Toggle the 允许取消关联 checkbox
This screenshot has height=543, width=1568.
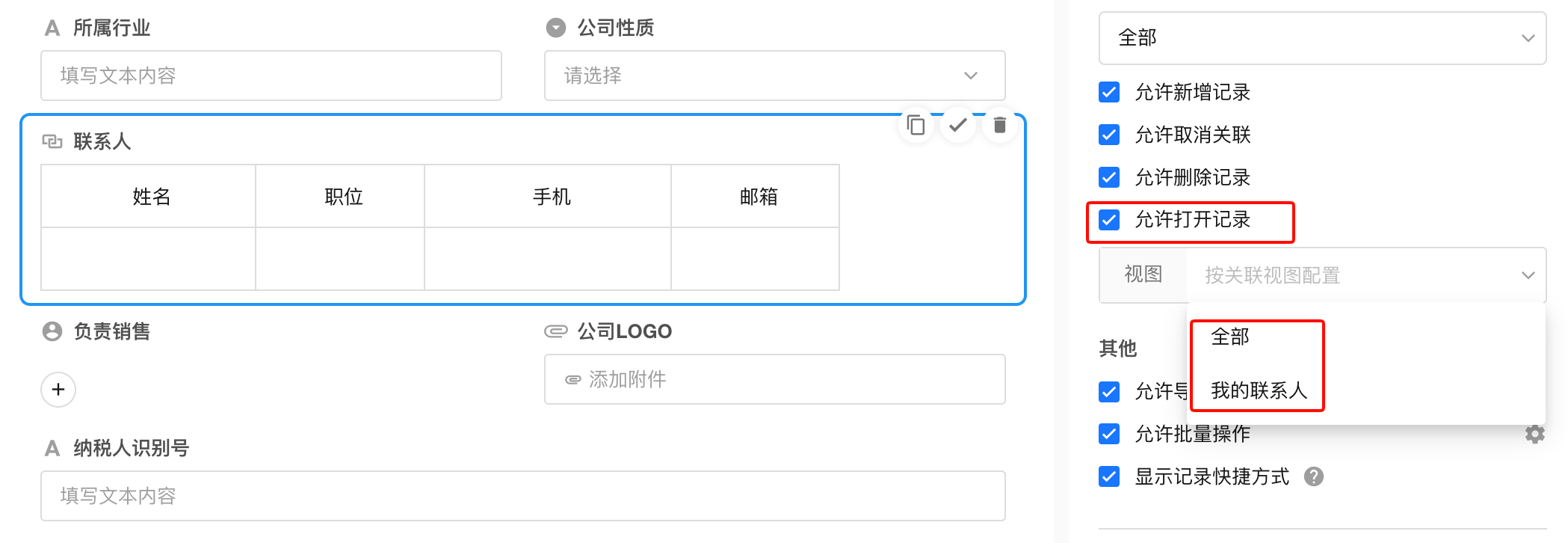pyautogui.click(x=1109, y=135)
